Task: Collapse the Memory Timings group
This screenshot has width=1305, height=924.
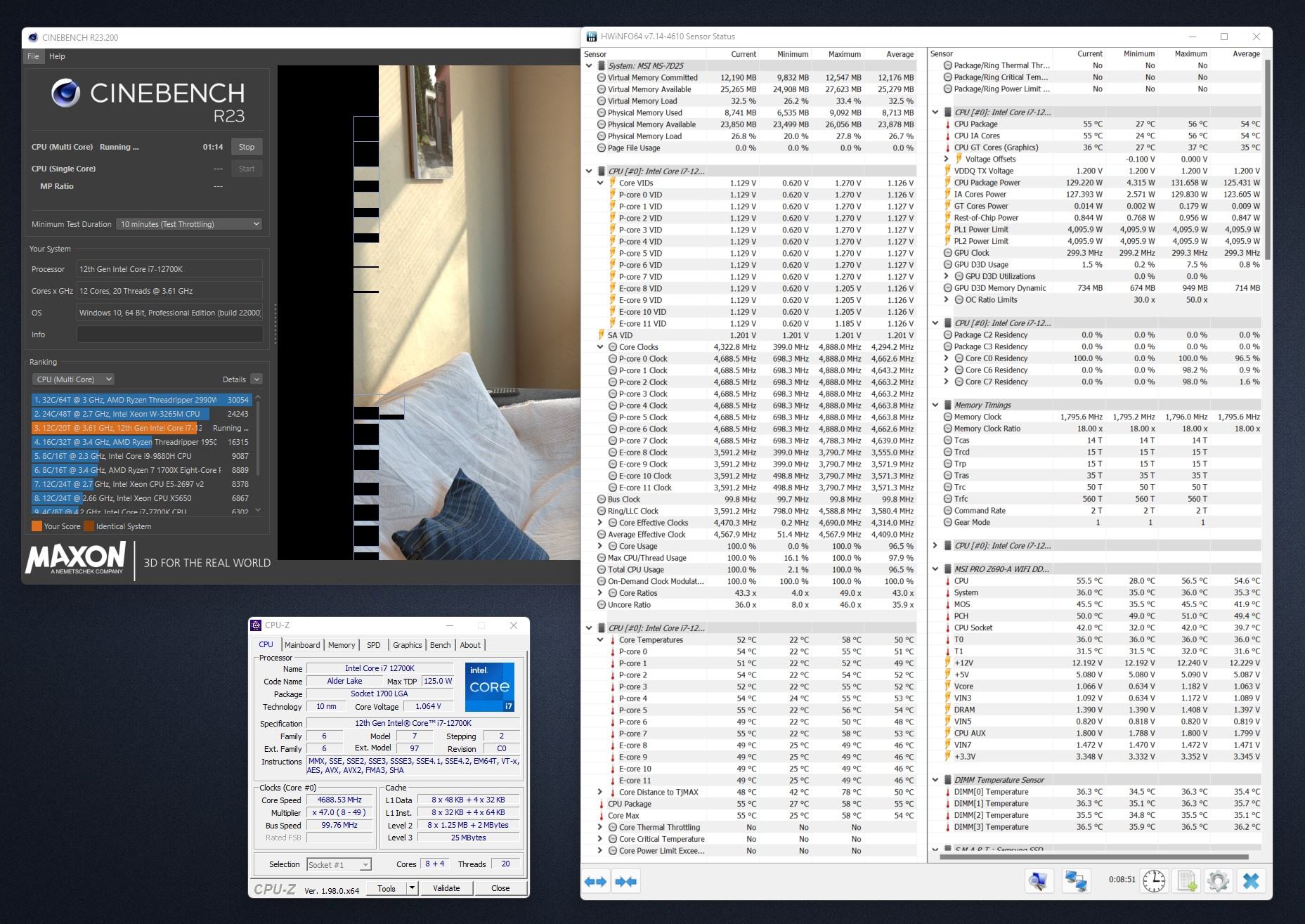Action: point(935,405)
